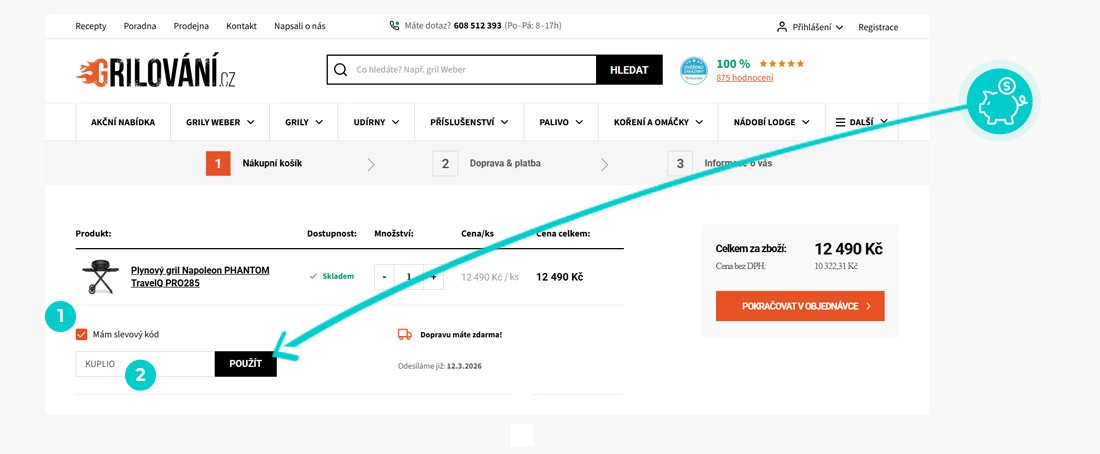The width and height of the screenshot is (1100, 454).
Task: Apply the code with Použít button
Action: [246, 364]
